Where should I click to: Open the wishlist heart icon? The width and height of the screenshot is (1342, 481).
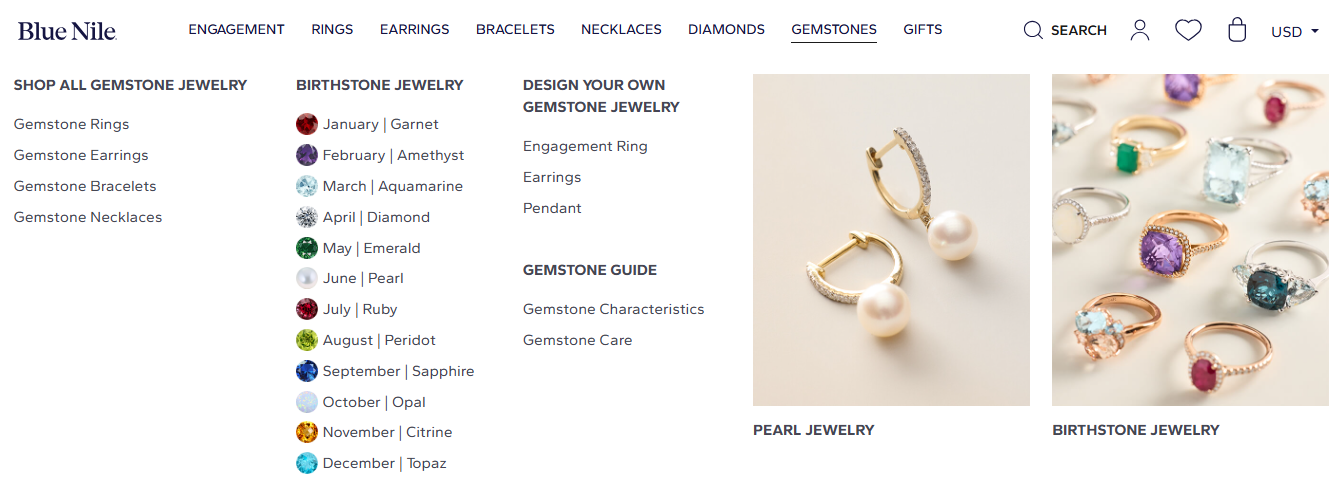coord(1188,30)
